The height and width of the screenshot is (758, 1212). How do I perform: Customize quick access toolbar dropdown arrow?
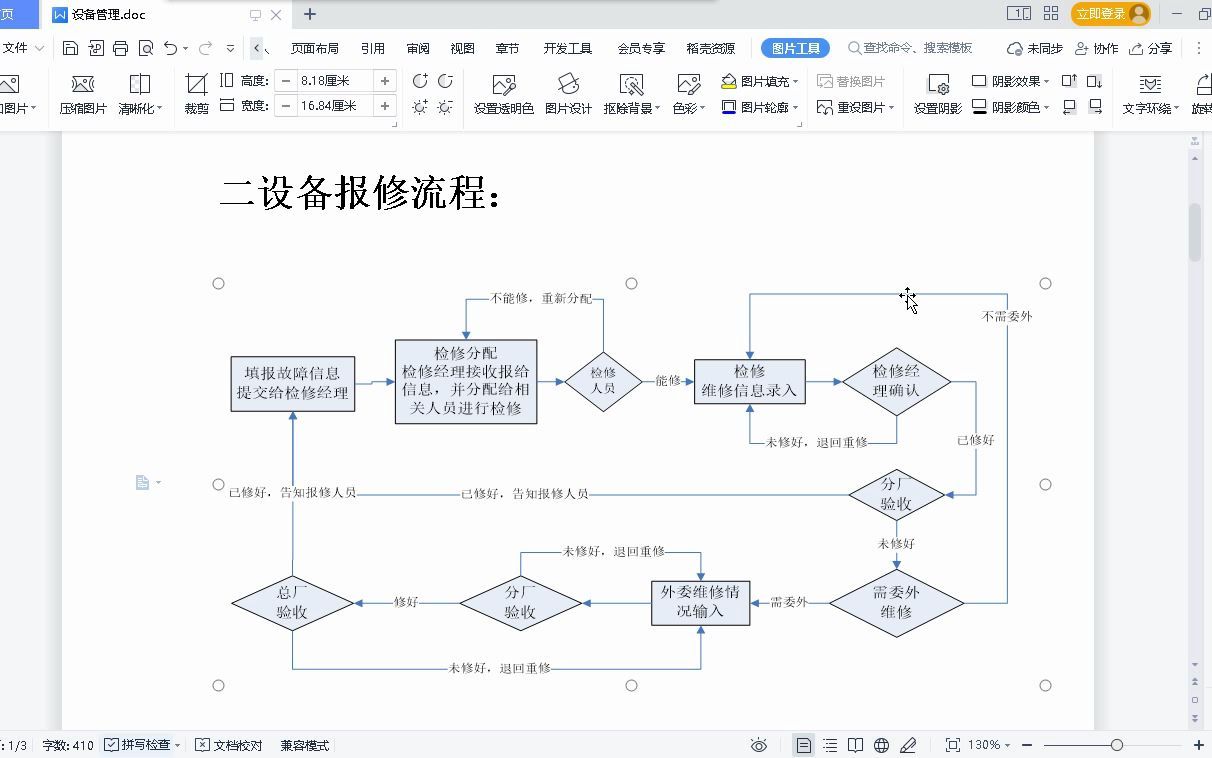(231, 48)
